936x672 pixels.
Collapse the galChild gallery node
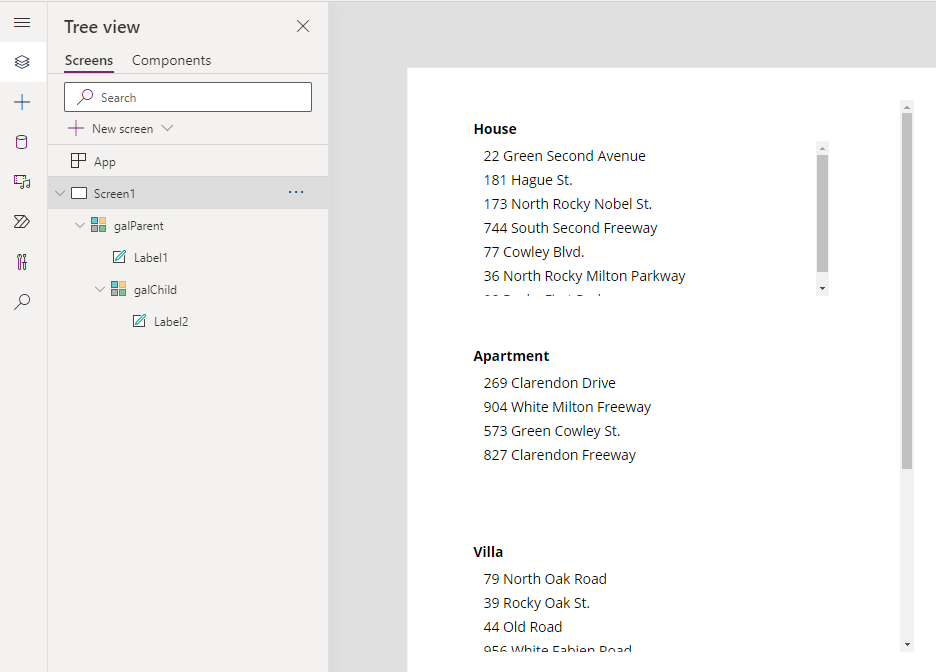(x=99, y=289)
